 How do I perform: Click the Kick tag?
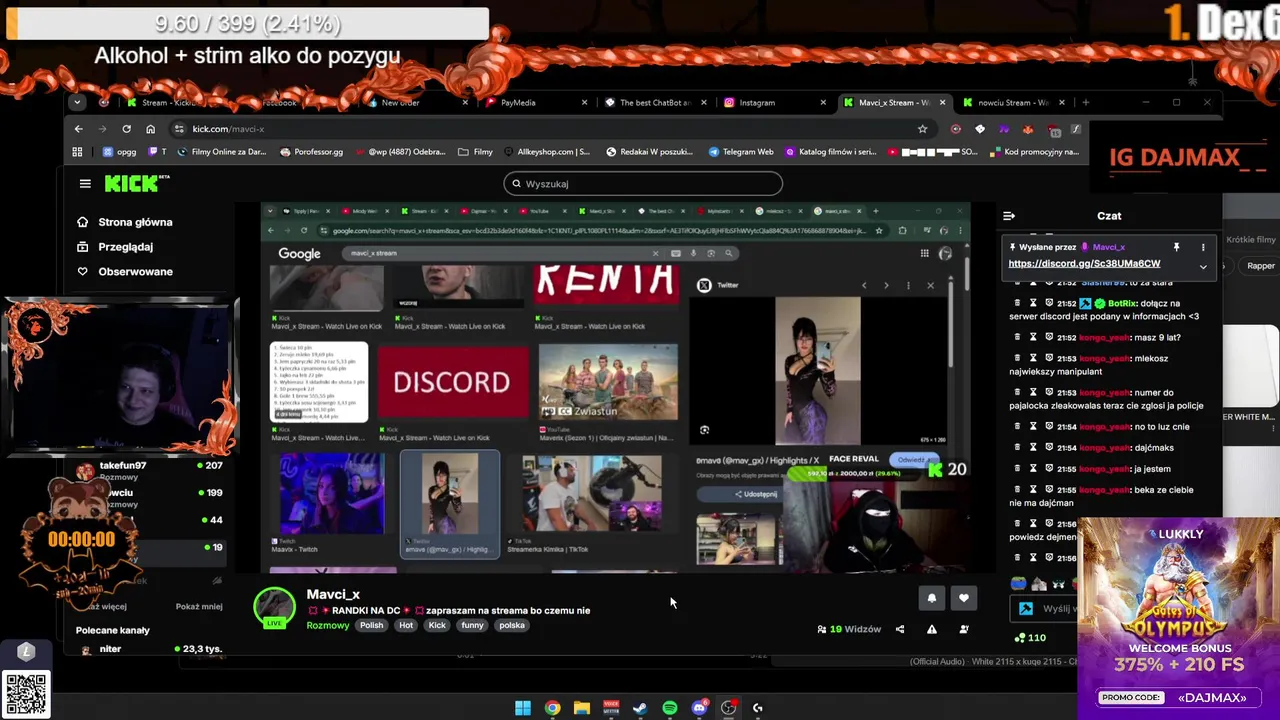pyautogui.click(x=437, y=625)
